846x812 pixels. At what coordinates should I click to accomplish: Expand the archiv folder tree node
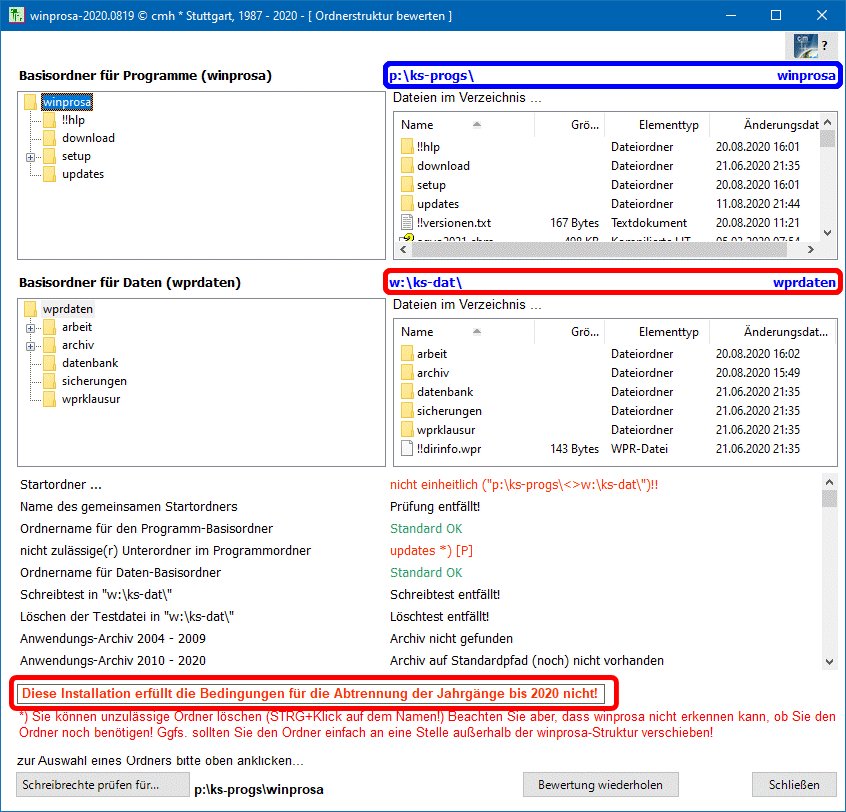(30, 346)
